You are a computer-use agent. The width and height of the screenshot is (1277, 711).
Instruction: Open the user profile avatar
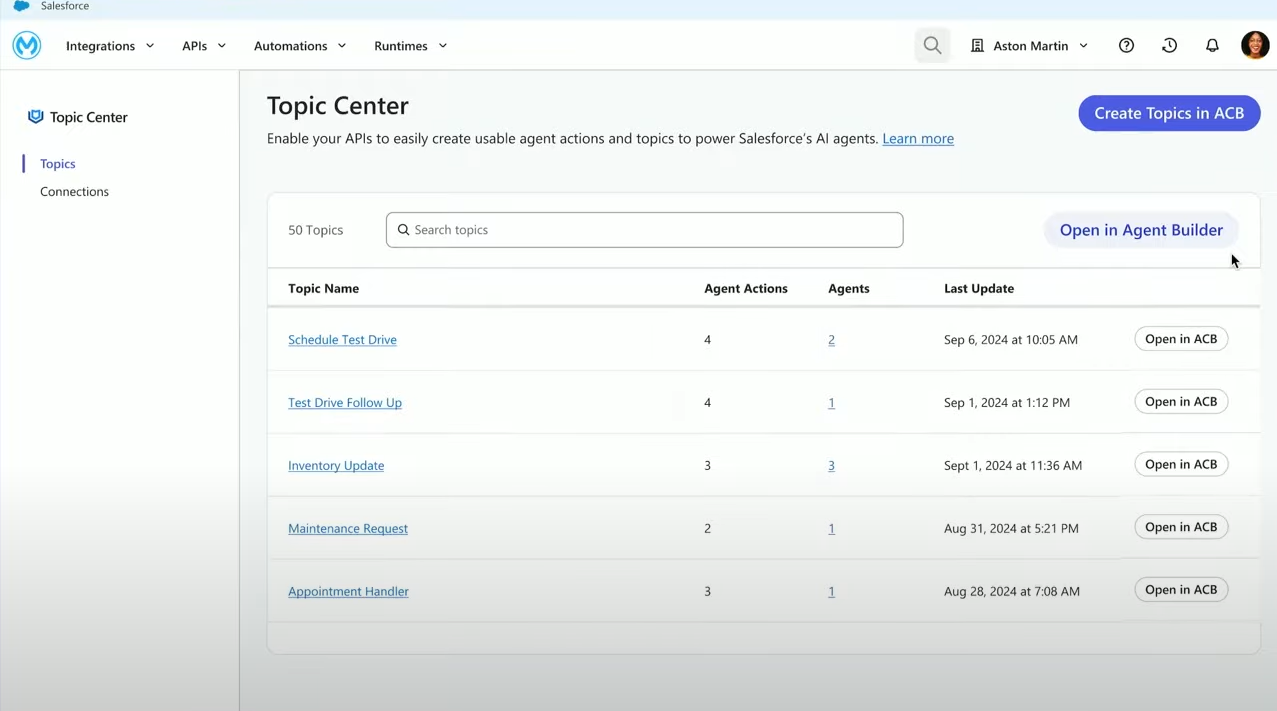(1255, 45)
